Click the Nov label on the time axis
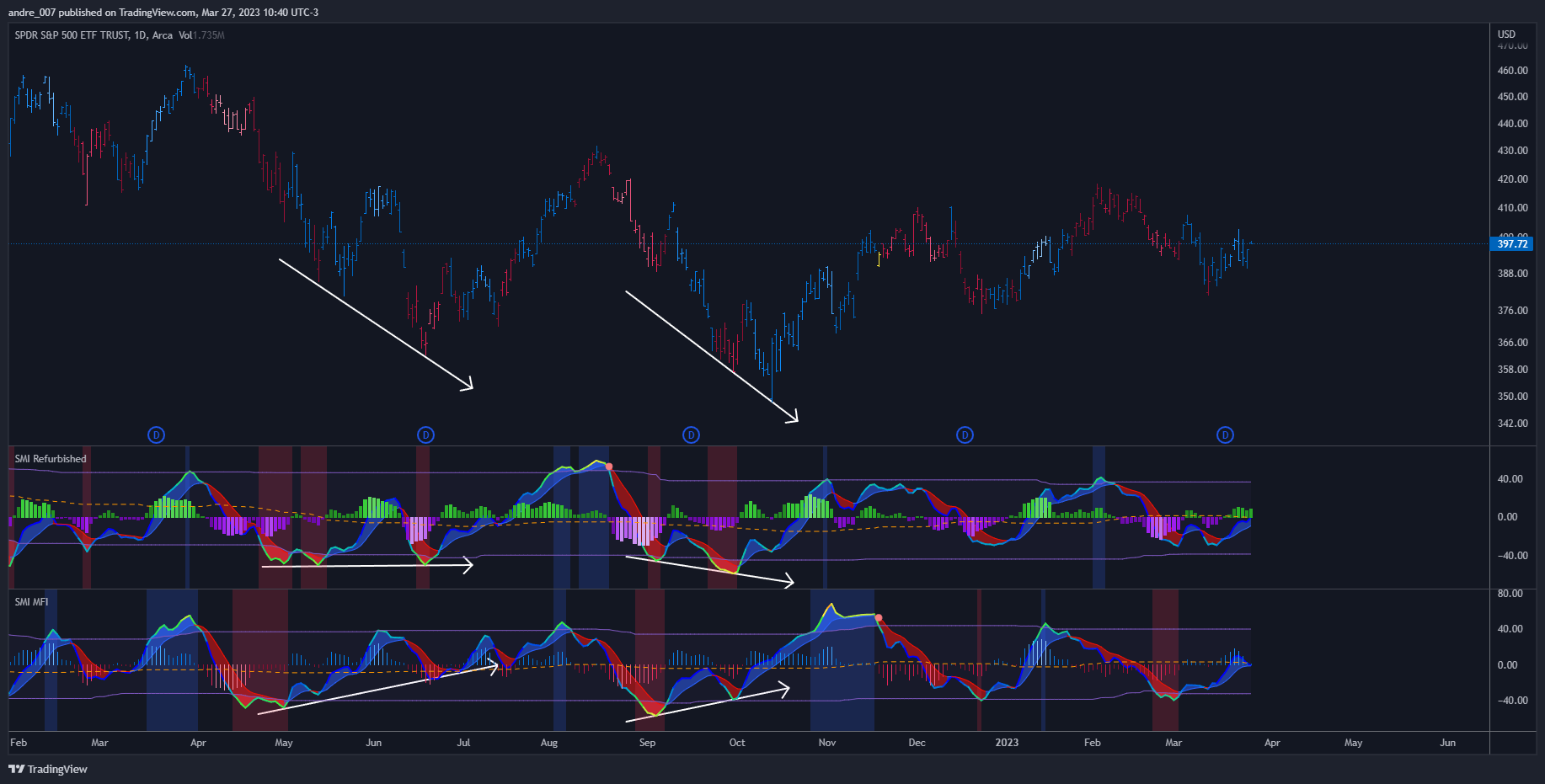Viewport: 1545px width, 784px height. point(827,743)
